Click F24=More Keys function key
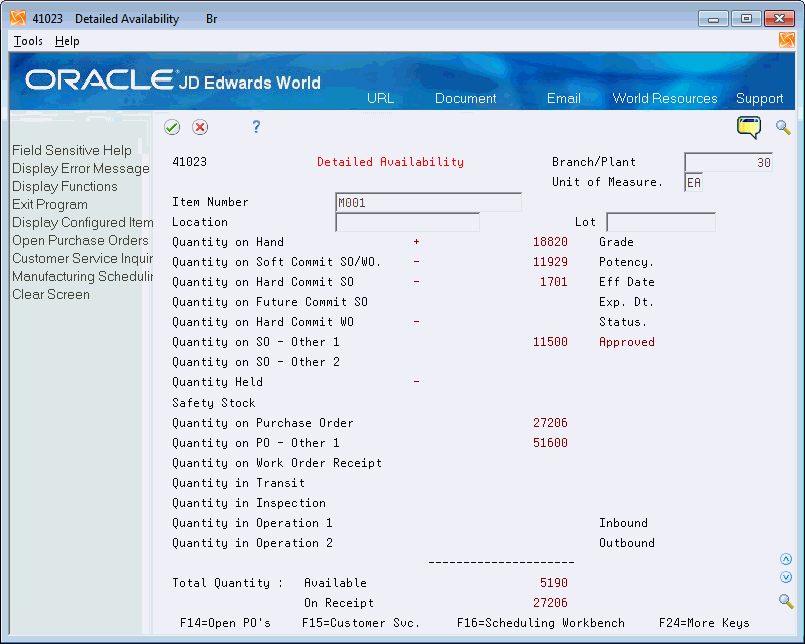Image resolution: width=805 pixels, height=644 pixels. 704,623
